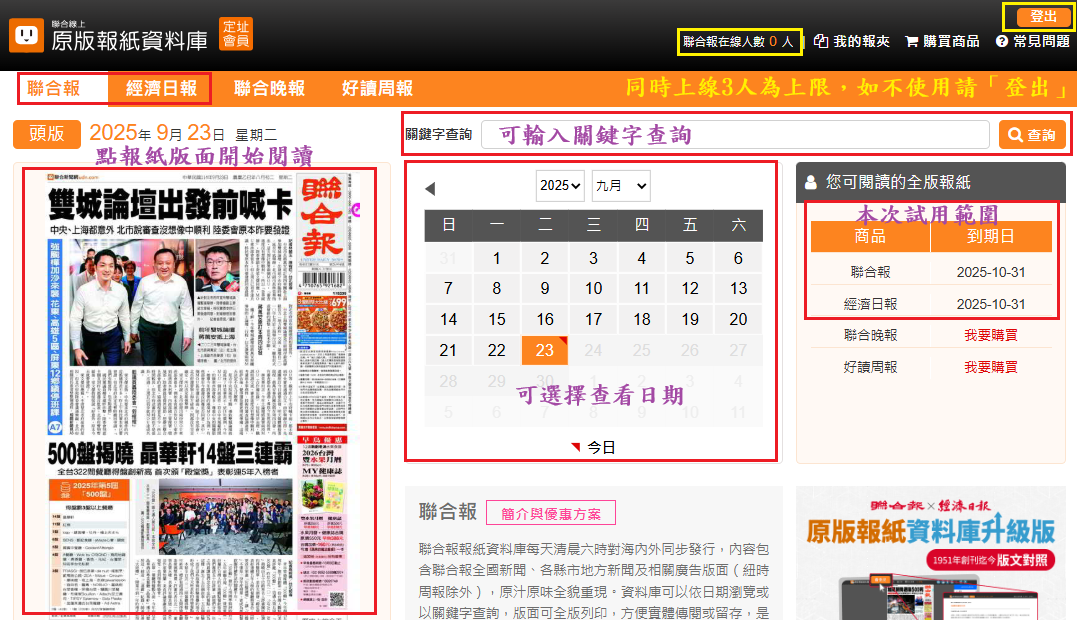Select calendar date 14
Viewport: 1077px width, 620px height.
coord(448,319)
